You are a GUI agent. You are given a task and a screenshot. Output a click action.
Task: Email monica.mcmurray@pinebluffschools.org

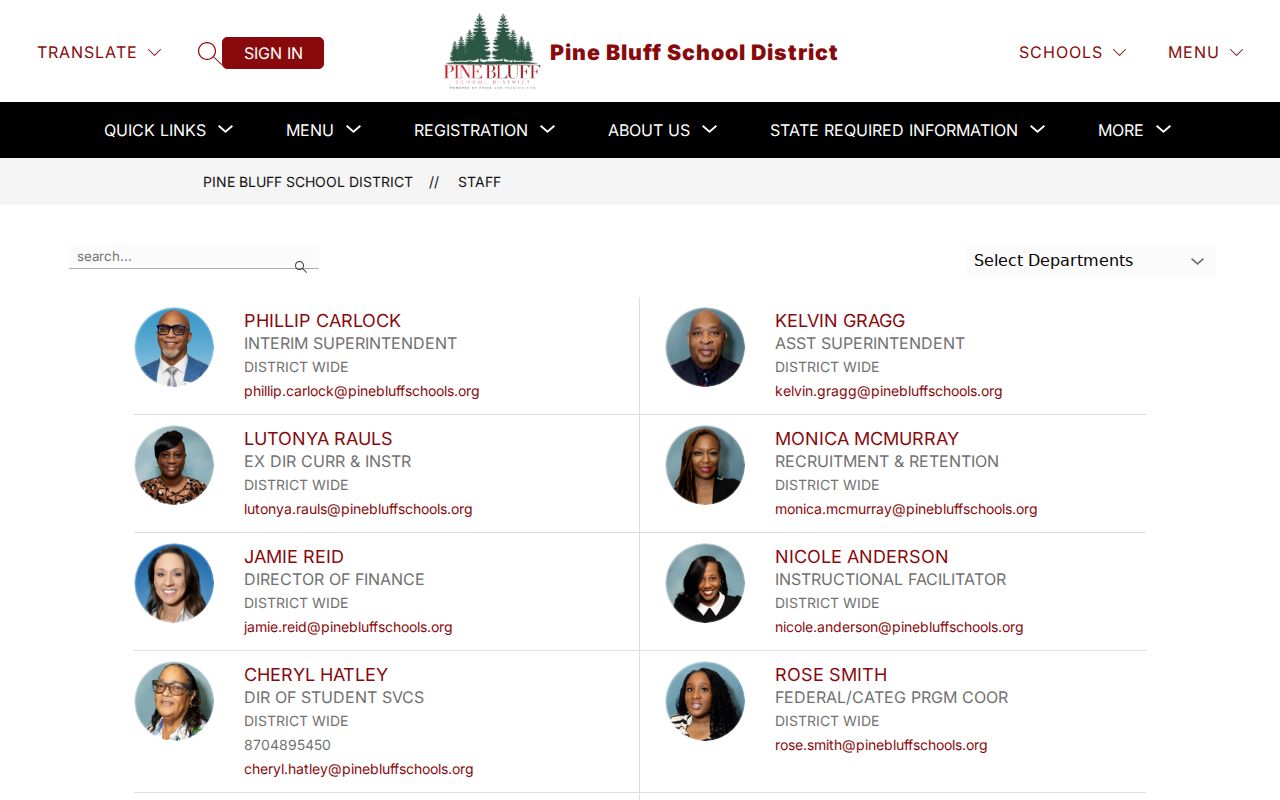[906, 509]
